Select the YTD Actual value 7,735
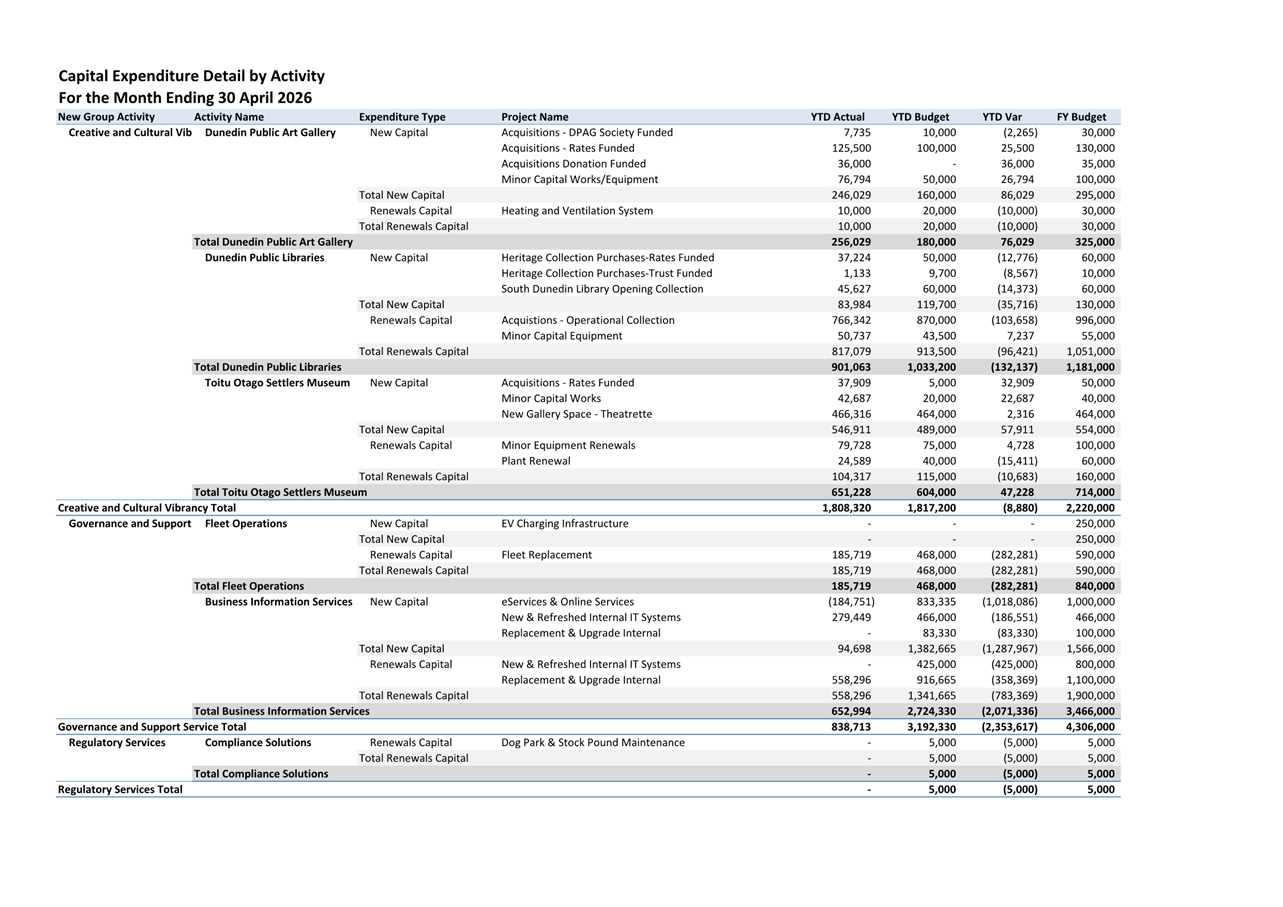This screenshot has height=907, width=1283. (x=857, y=133)
